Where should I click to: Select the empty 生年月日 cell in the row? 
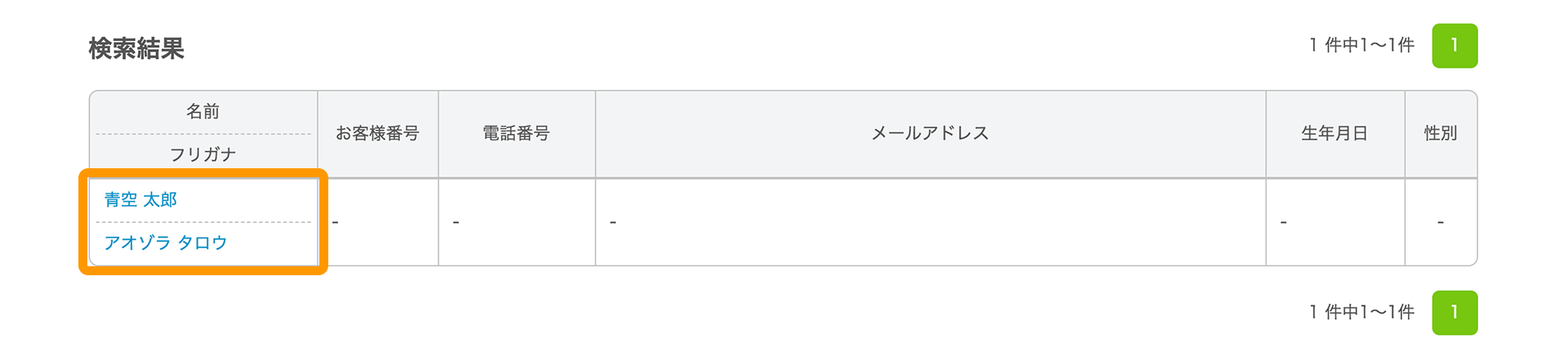point(1335,222)
